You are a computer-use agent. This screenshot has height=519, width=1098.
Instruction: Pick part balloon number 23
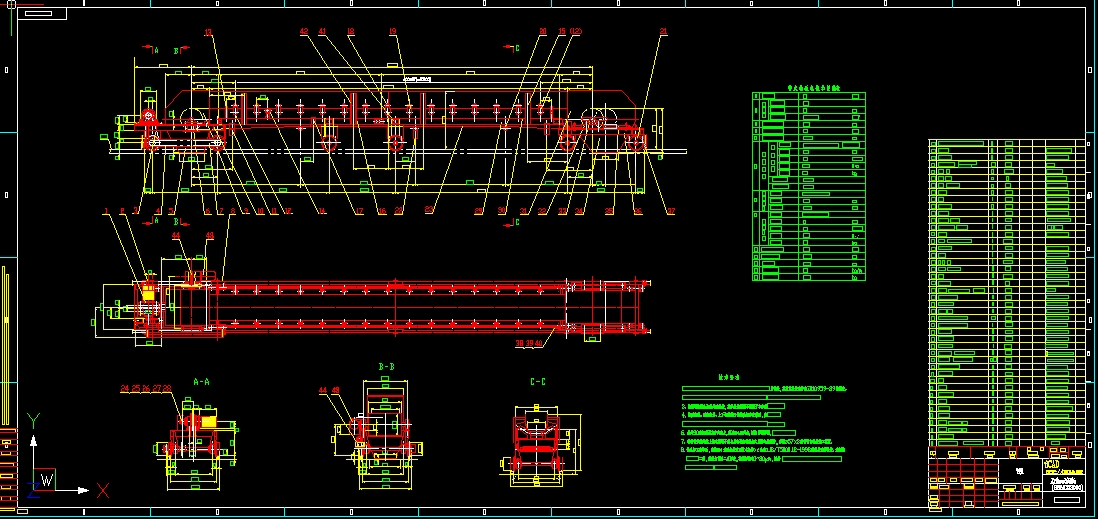tap(429, 209)
